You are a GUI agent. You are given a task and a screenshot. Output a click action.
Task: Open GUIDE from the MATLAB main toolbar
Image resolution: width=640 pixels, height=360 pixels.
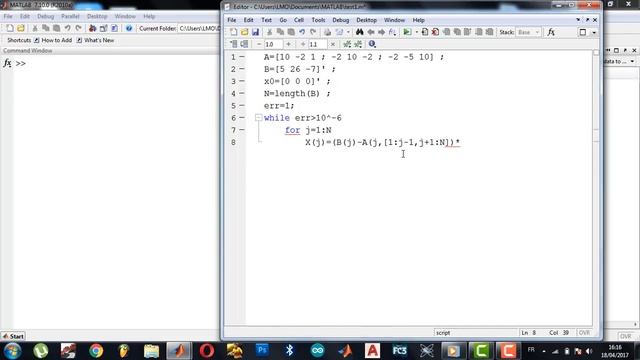(x=104, y=28)
